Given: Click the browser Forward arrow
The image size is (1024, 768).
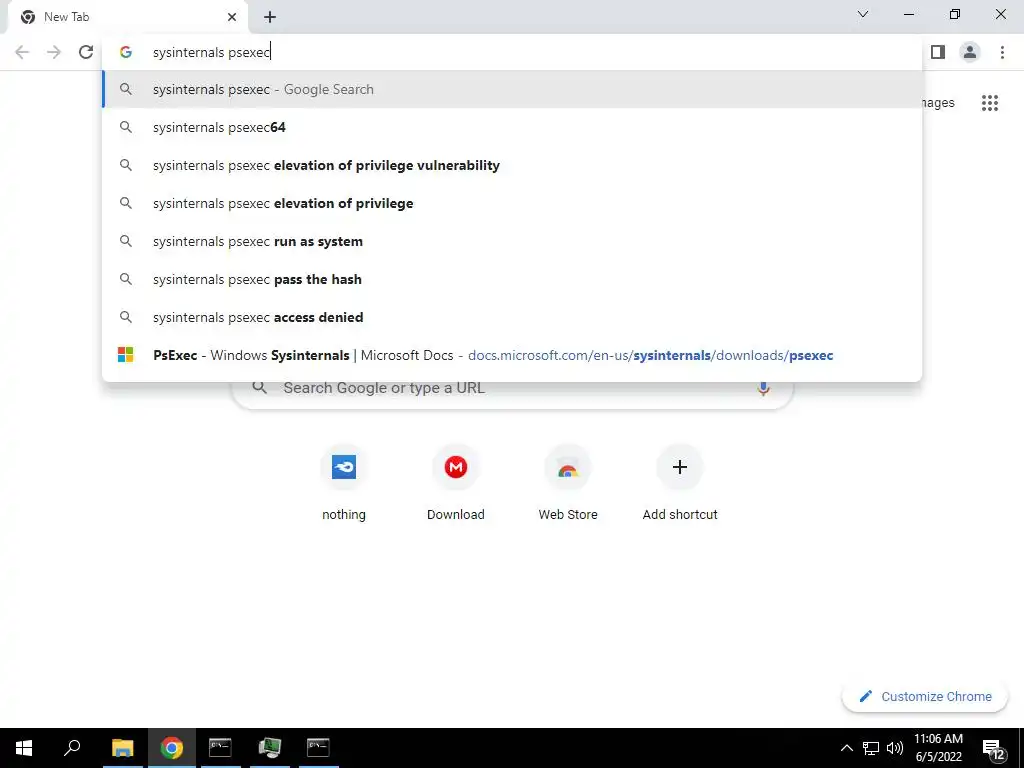Looking at the screenshot, I should [54, 52].
